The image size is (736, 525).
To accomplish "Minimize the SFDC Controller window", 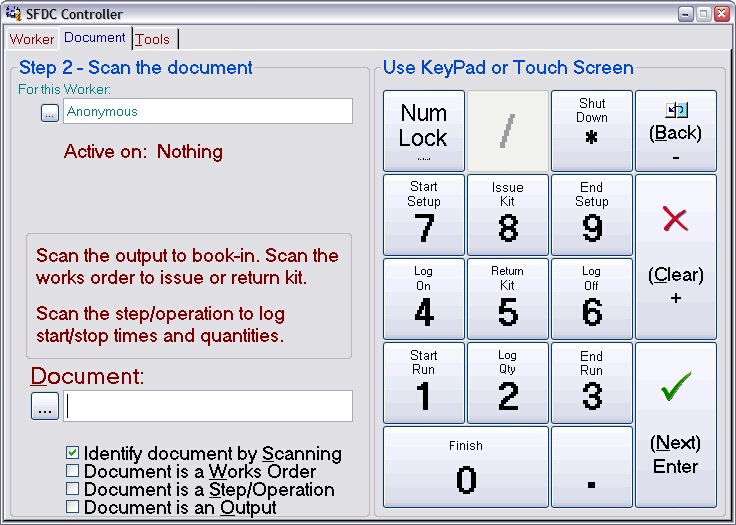I will pyautogui.click(x=686, y=14).
